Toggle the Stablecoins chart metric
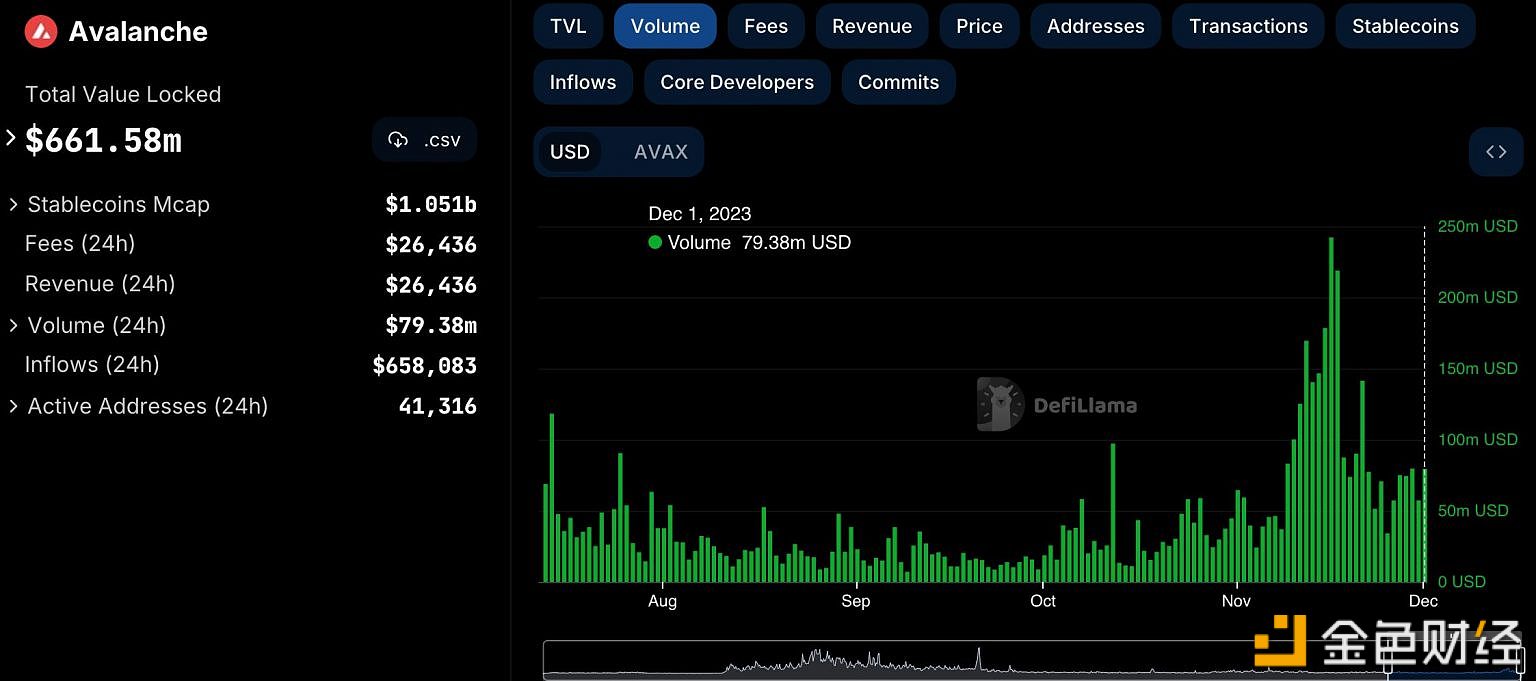The image size is (1536, 681). 1405,26
